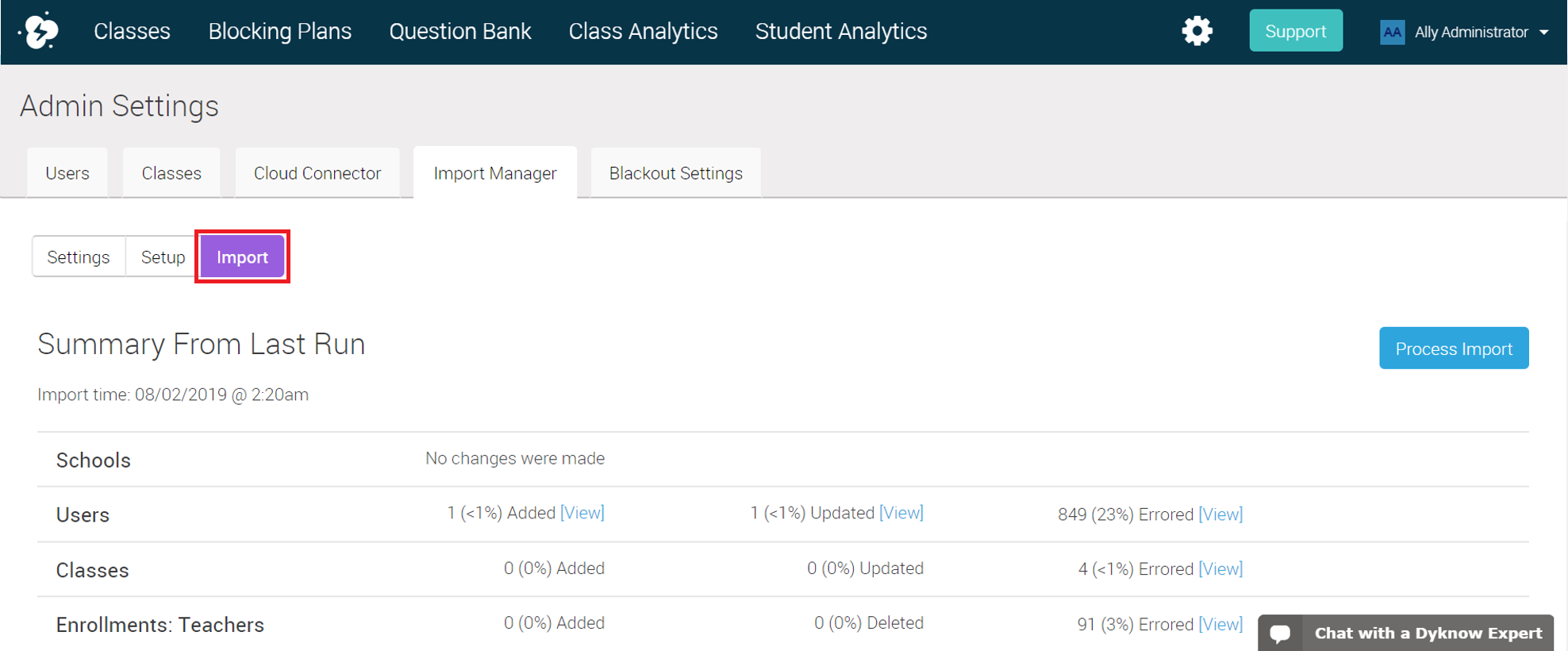Expand the Ally Administrator dropdown arrow
The height and width of the screenshot is (651, 1568).
tap(1544, 33)
